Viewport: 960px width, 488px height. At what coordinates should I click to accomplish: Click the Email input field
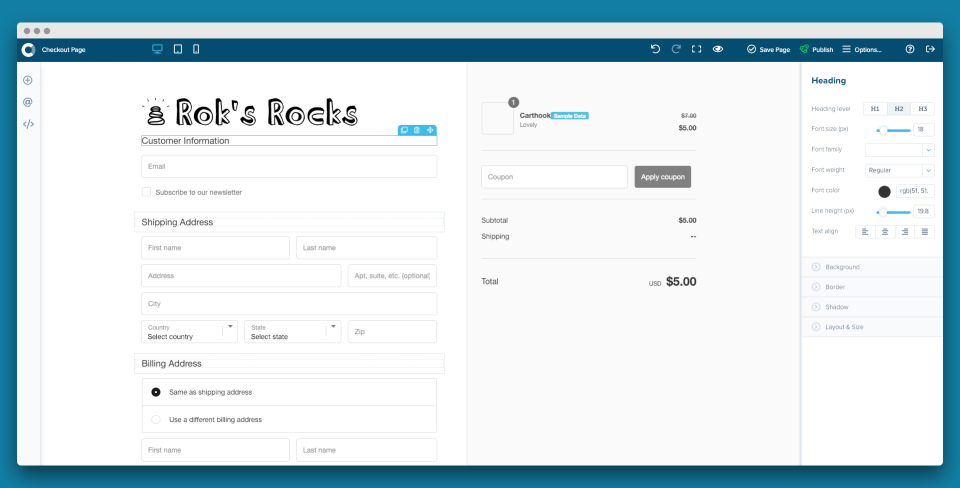coord(289,167)
